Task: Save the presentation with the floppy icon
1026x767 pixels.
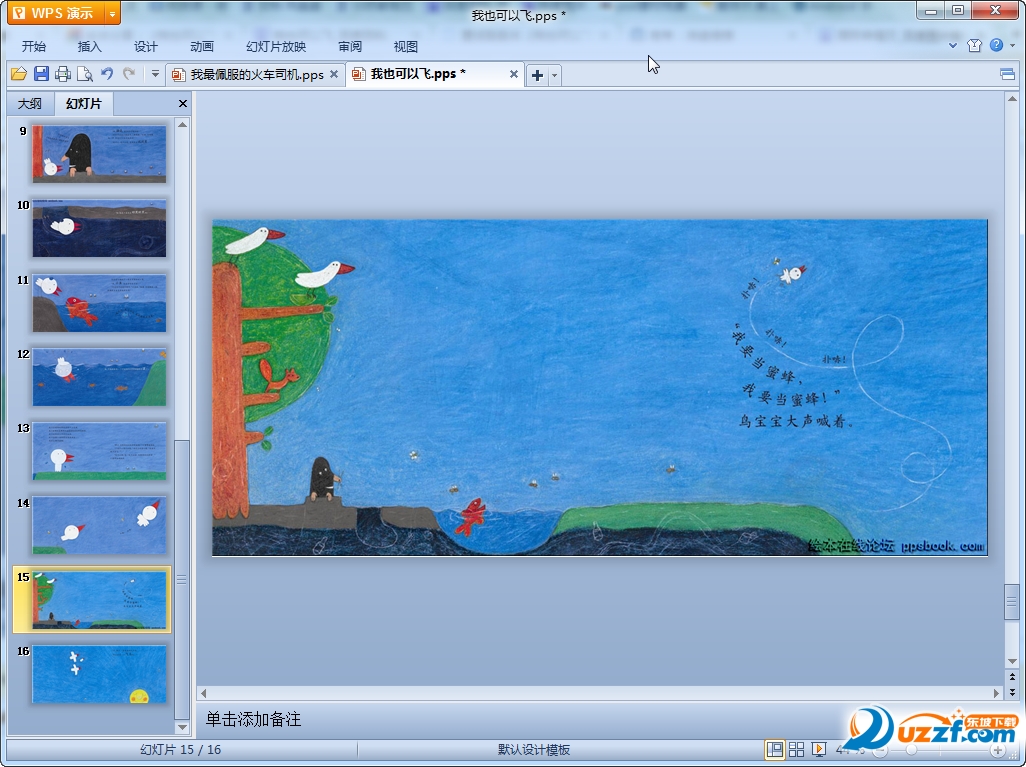Action: point(41,74)
